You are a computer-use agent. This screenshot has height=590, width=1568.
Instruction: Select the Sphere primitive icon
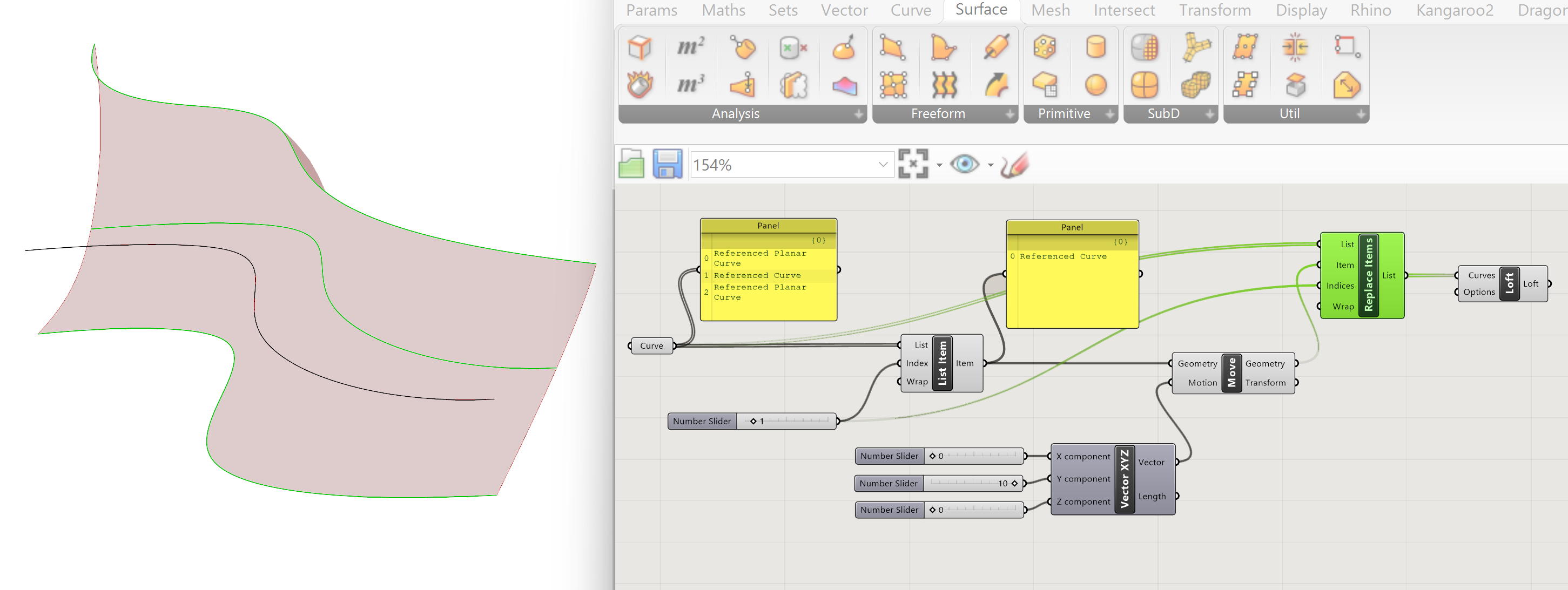click(1095, 85)
